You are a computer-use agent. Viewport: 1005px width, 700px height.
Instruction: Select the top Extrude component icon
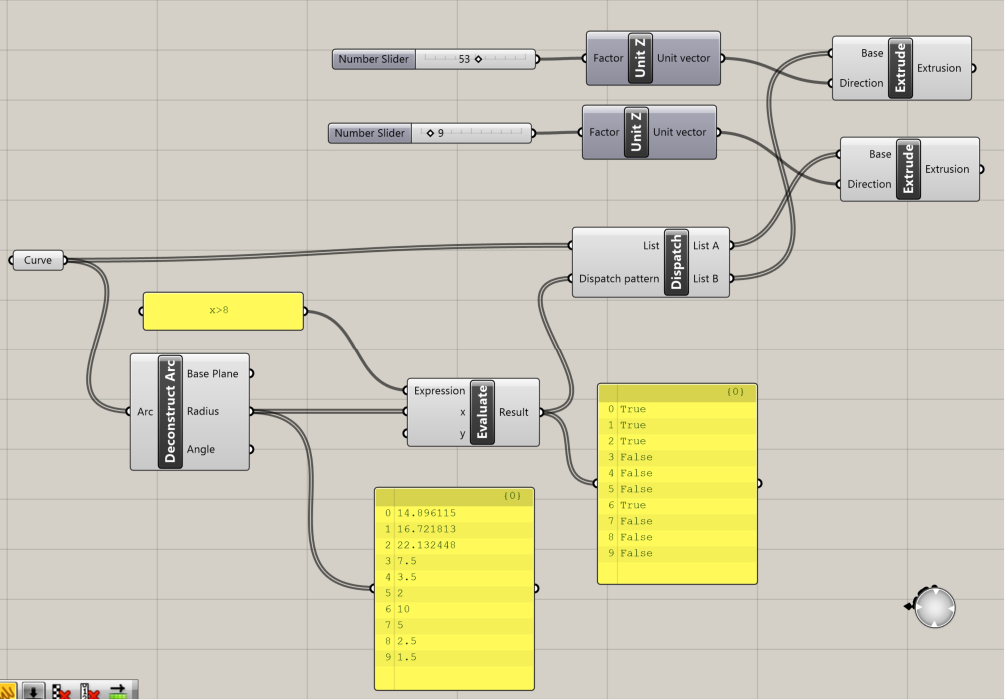(901, 68)
